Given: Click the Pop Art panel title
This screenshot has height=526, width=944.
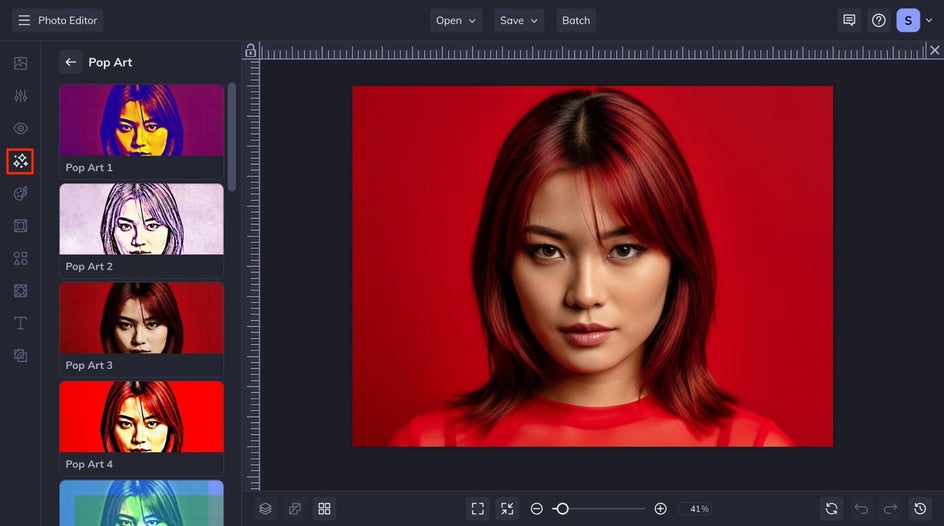Looking at the screenshot, I should pyautogui.click(x=110, y=62).
